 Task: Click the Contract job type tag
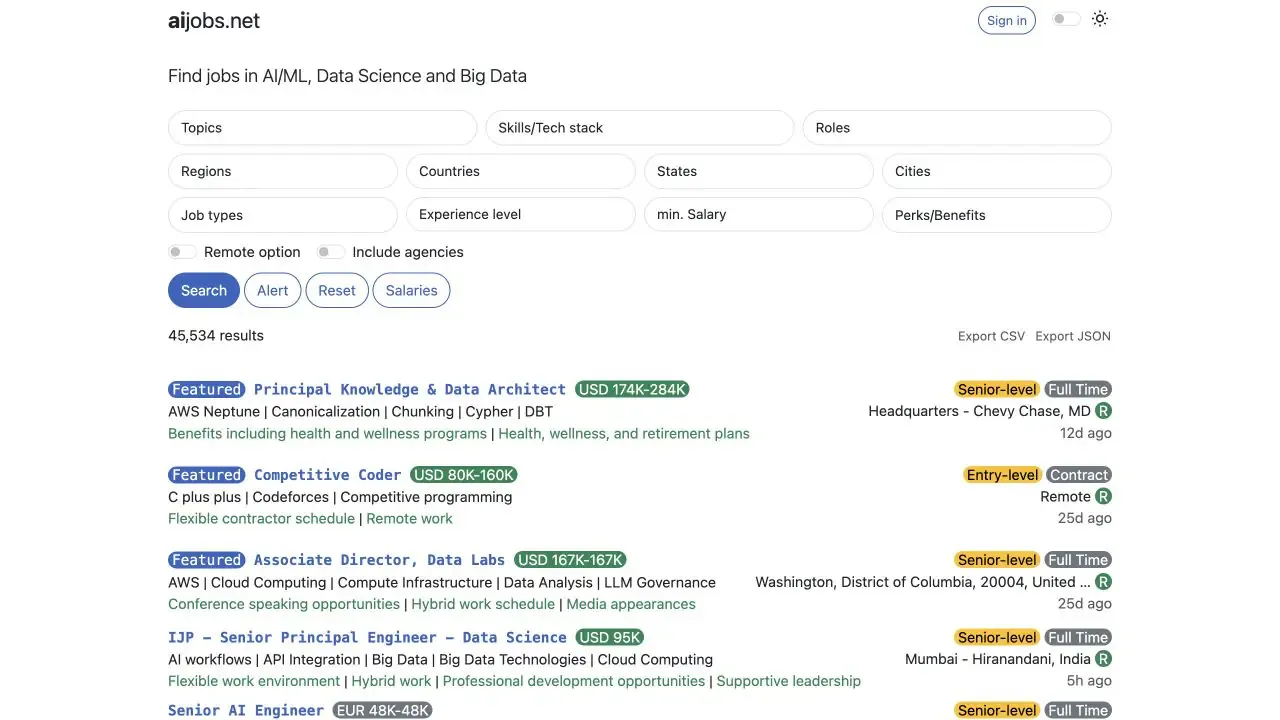tap(1079, 475)
